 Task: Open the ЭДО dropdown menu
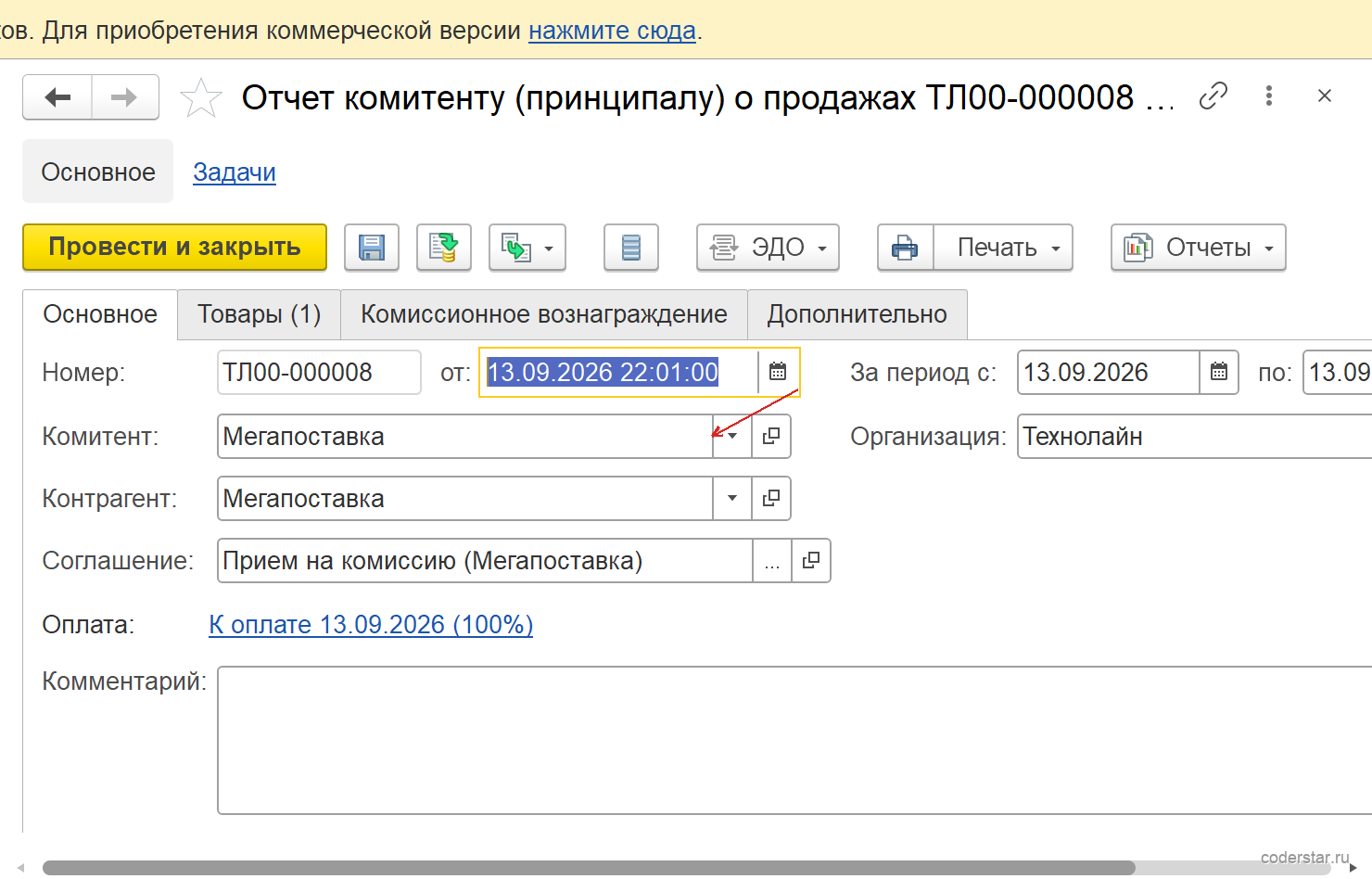[769, 248]
